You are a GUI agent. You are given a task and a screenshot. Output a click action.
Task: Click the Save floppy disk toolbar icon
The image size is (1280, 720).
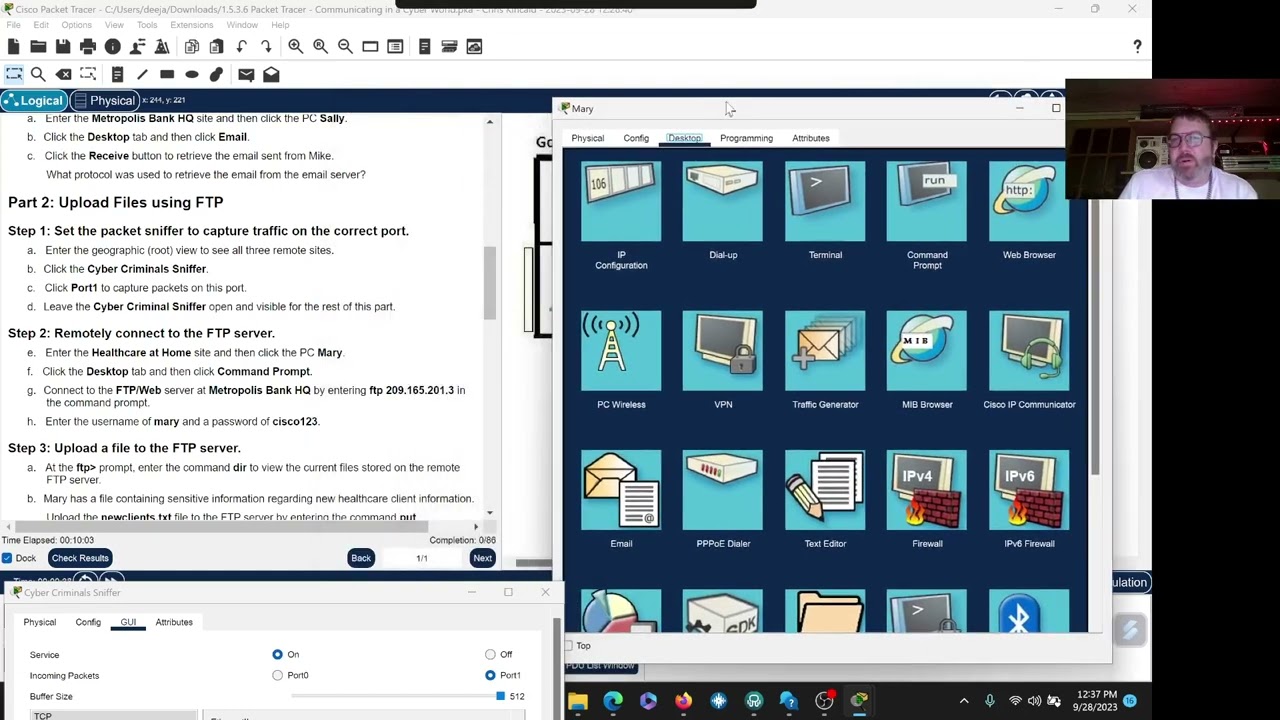click(63, 46)
